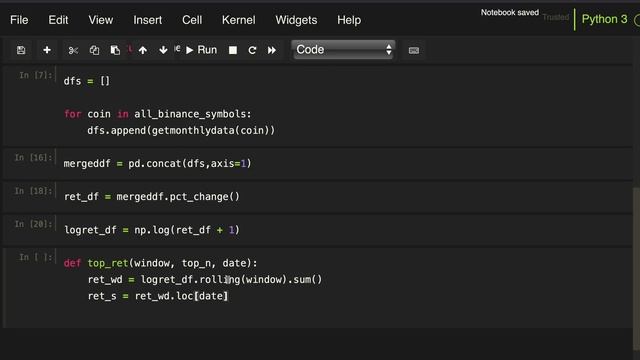Click the line dfs.append(getmonthlydata(coin))
Screen dimensions: 640x360
[181, 131]
